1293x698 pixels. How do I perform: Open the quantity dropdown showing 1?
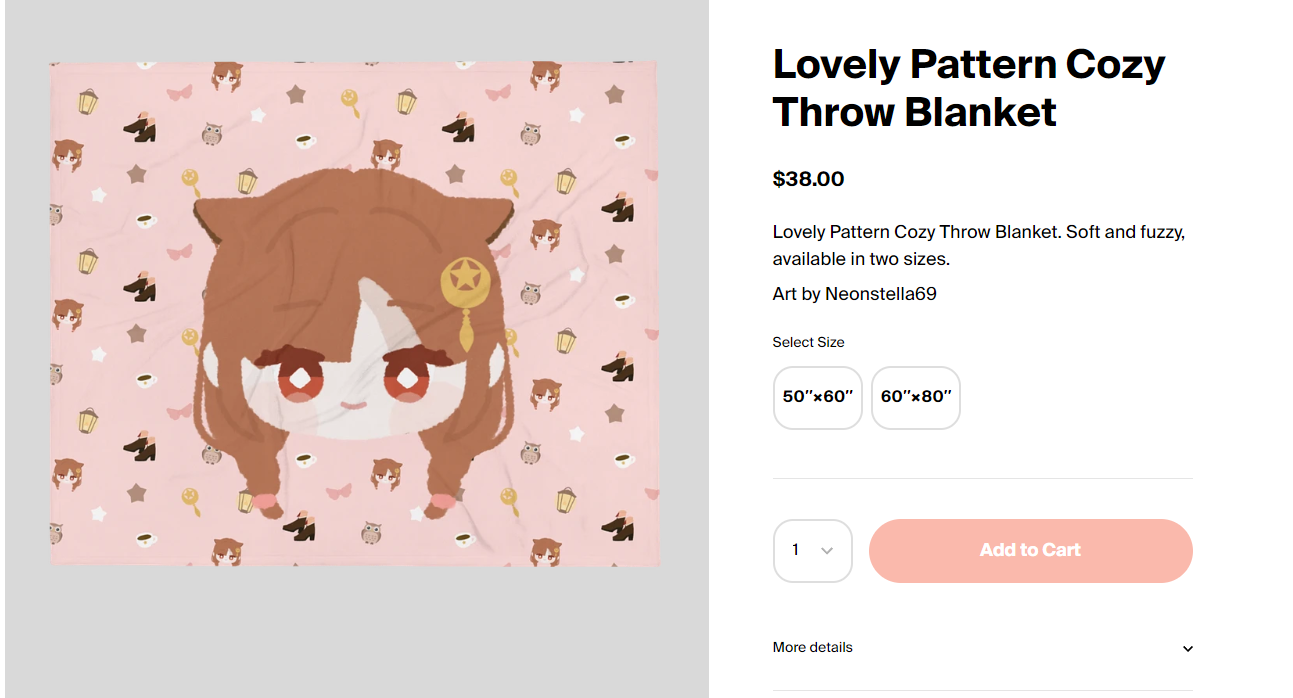click(x=812, y=550)
